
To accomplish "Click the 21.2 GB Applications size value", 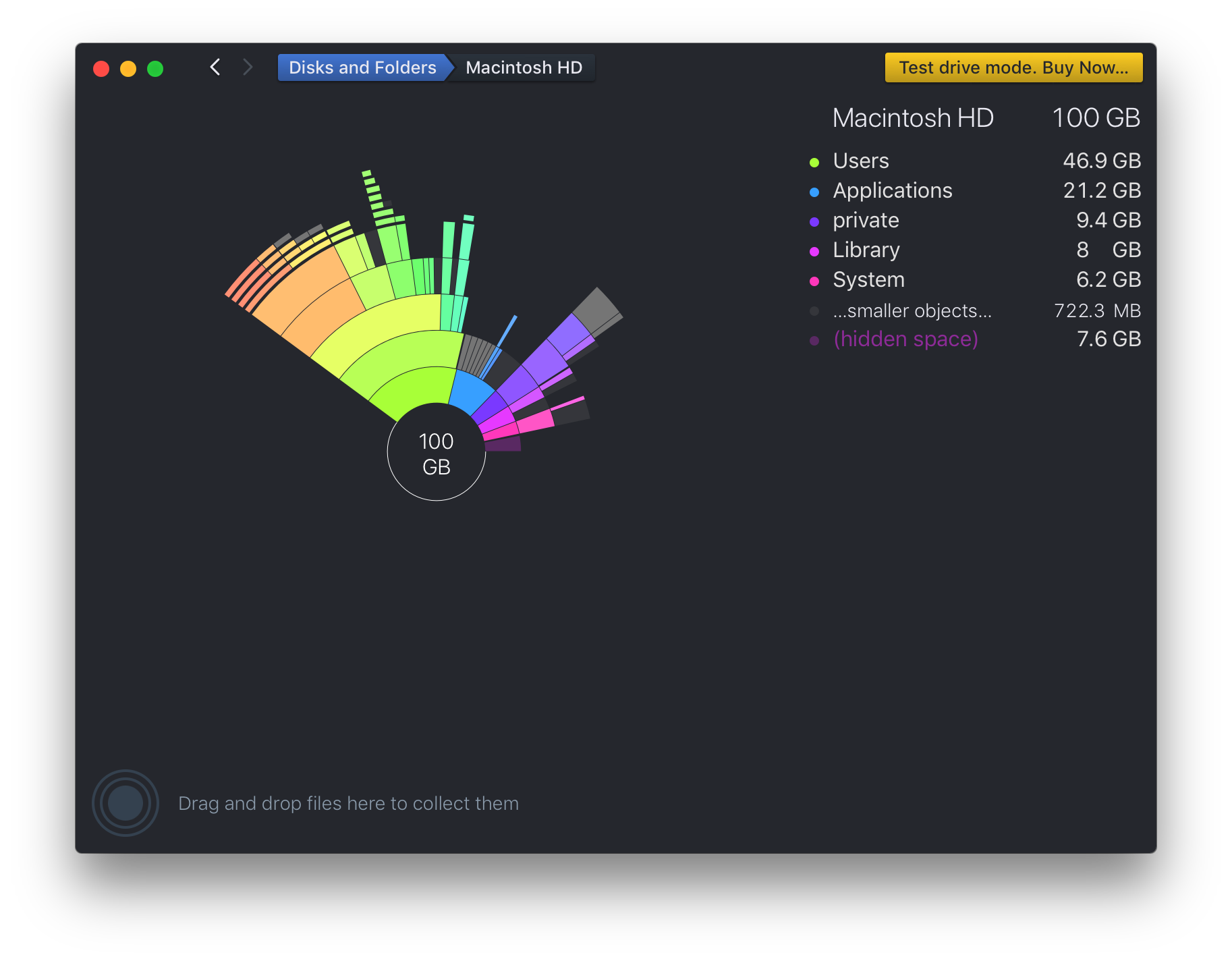I will (x=1102, y=190).
